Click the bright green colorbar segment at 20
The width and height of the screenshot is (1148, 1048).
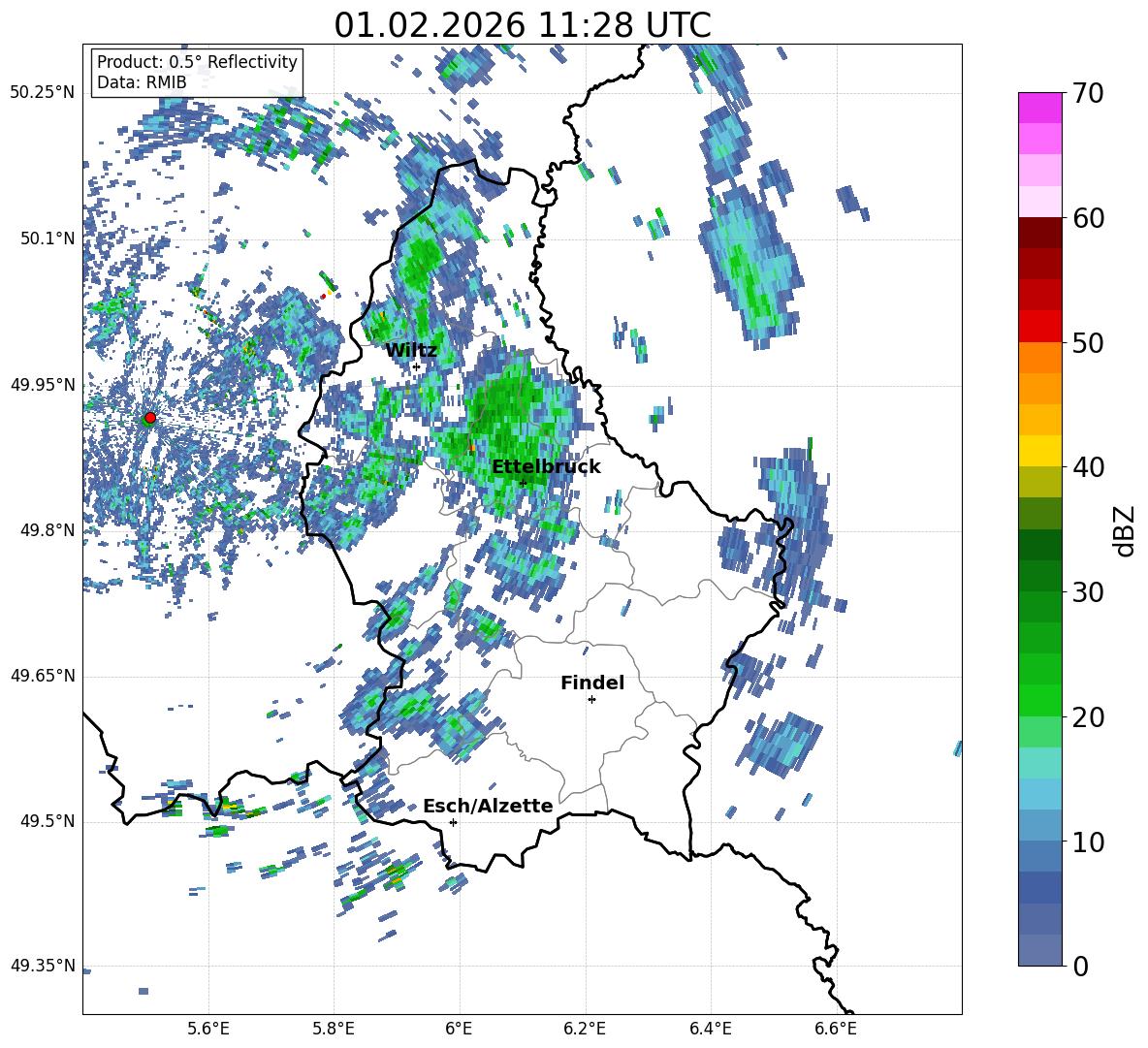(x=1040, y=700)
